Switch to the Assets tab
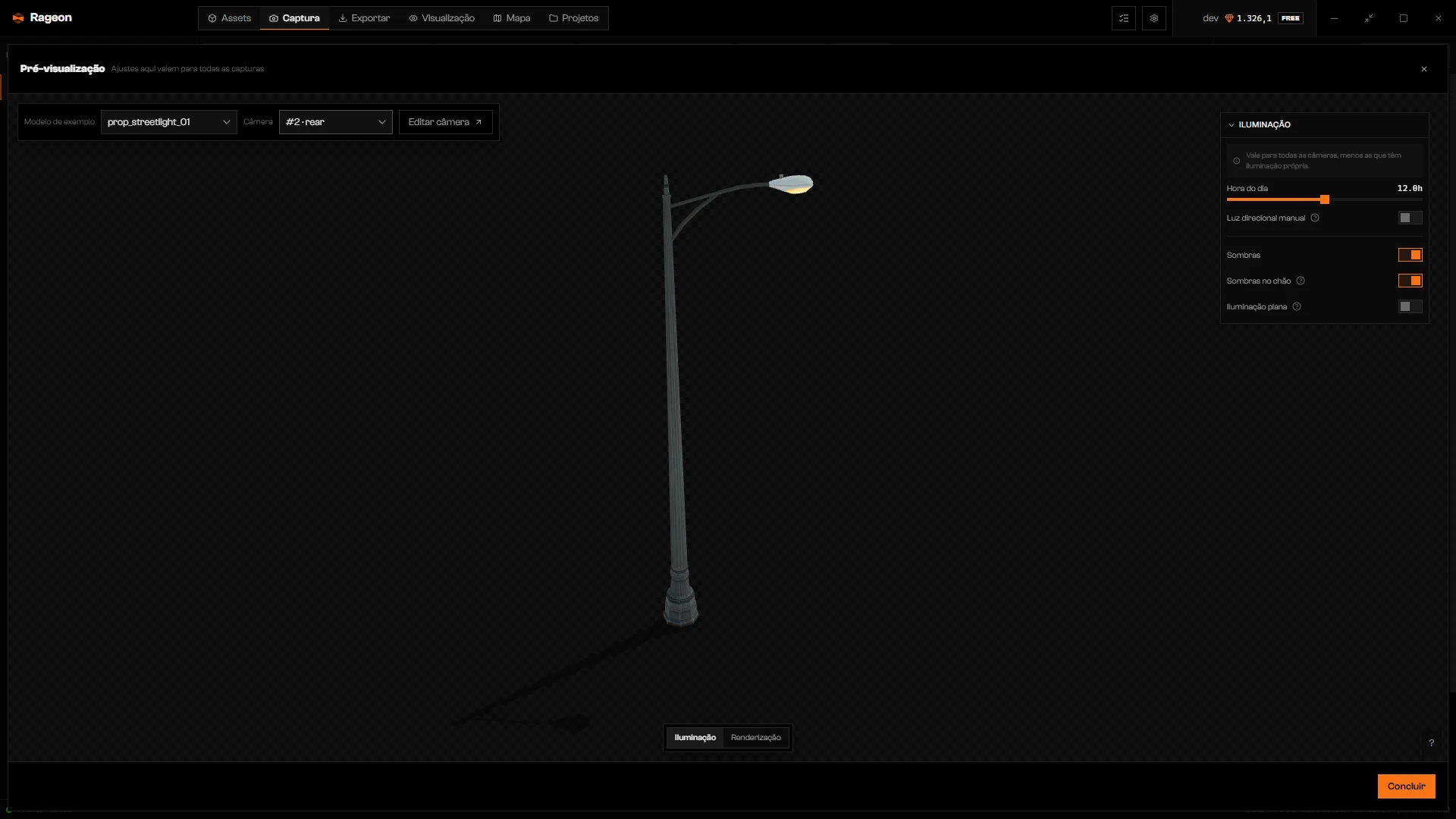Screen dimensions: 1456x819 [229, 18]
